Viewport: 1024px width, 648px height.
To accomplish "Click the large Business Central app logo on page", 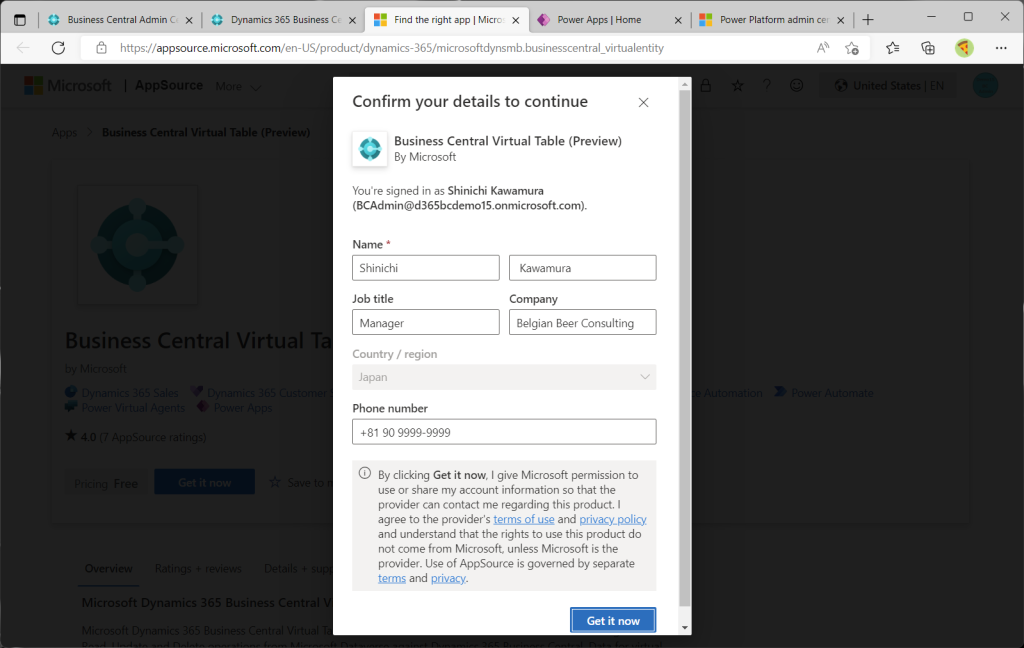I will (138, 245).
